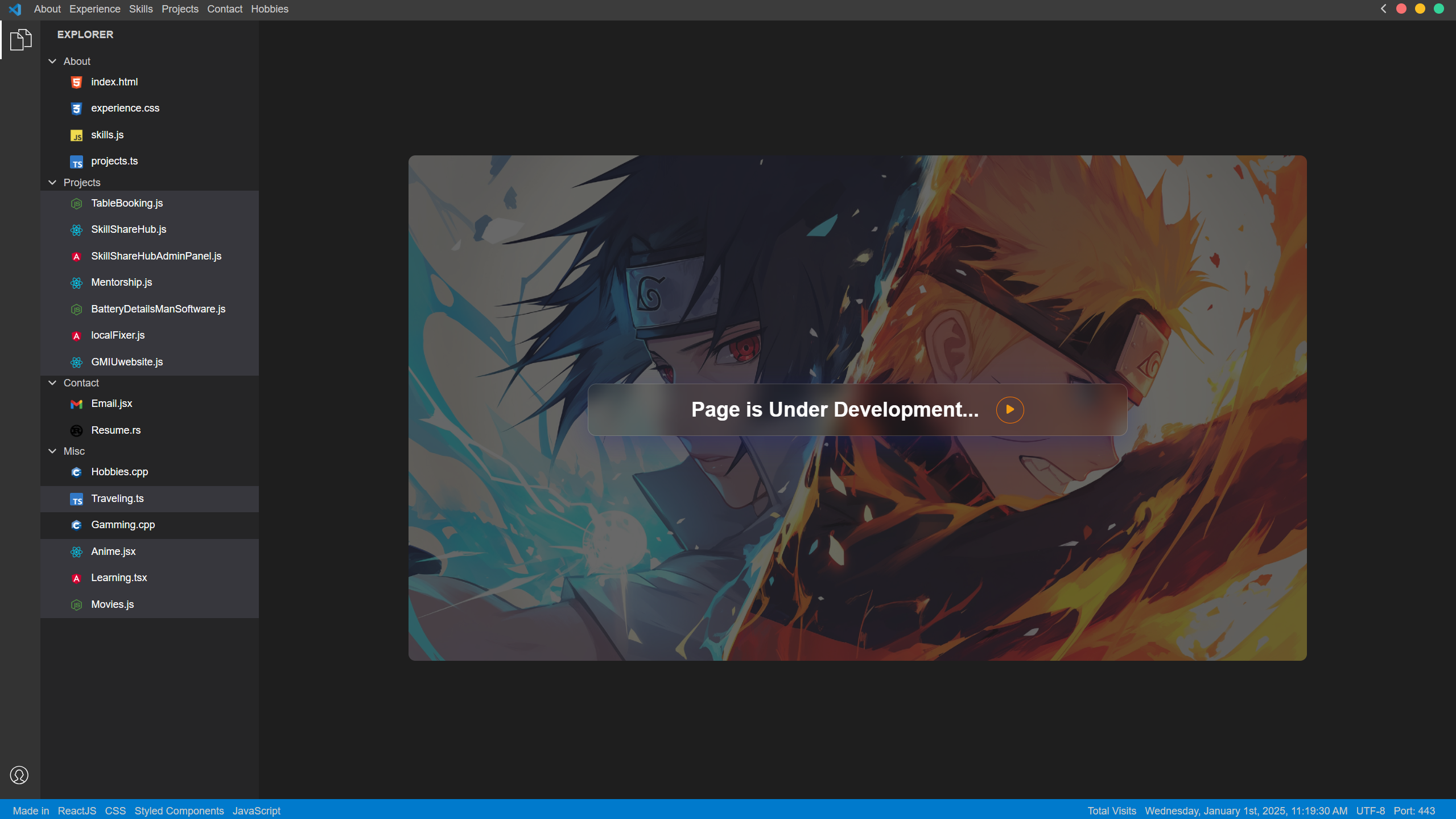Click the HTML5 icon beside index.html
The image size is (1456, 819).
(76, 83)
